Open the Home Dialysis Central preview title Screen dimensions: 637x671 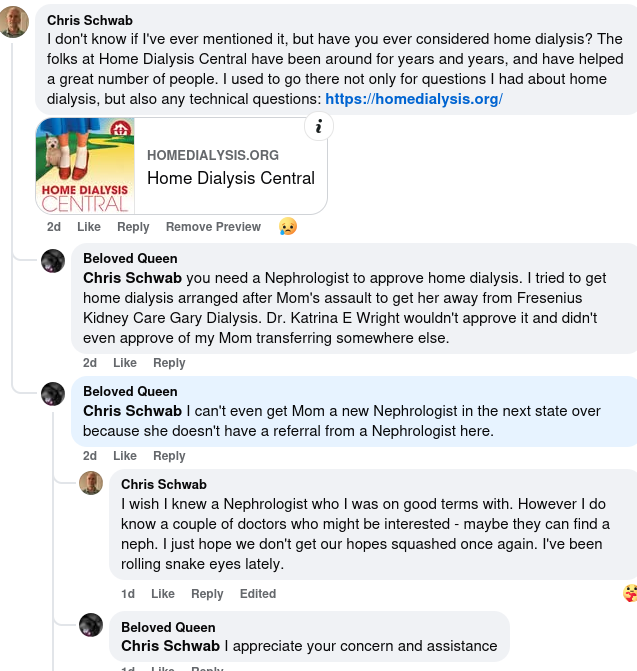(231, 178)
